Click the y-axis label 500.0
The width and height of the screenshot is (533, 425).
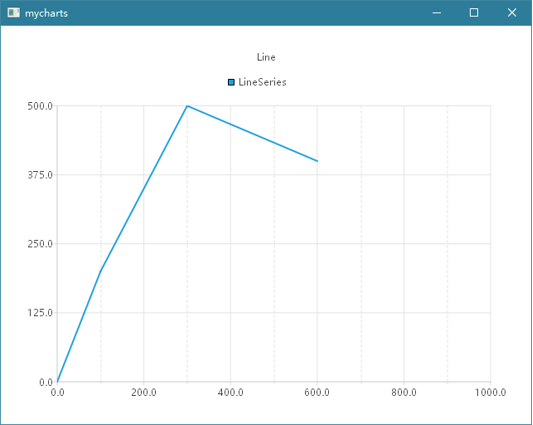click(40, 106)
